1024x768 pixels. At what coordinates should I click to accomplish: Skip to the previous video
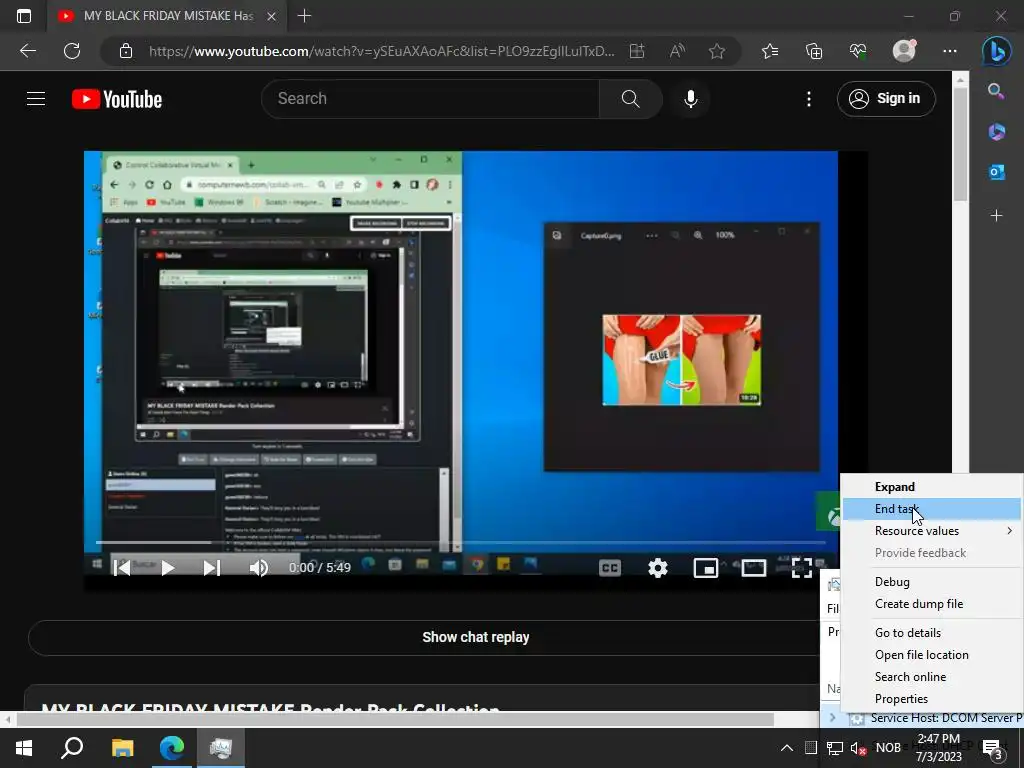122,568
